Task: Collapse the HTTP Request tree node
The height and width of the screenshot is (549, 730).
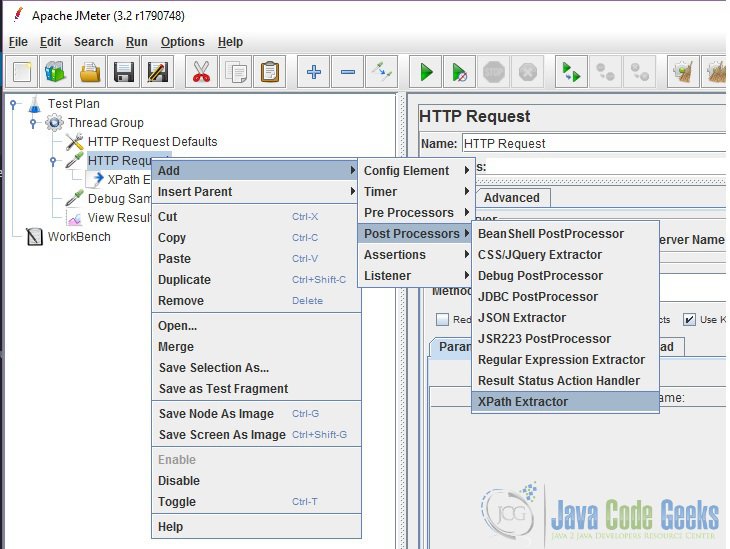Action: (53, 161)
